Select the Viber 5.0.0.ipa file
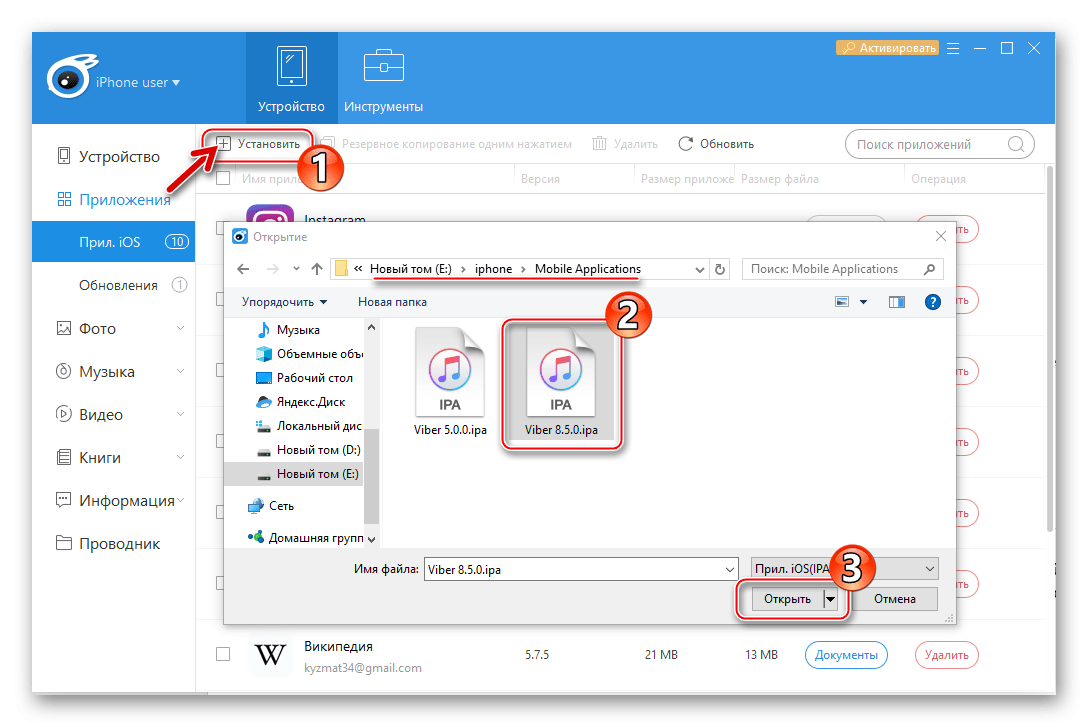Image resolution: width=1088 pixels, height=727 pixels. 450,384
